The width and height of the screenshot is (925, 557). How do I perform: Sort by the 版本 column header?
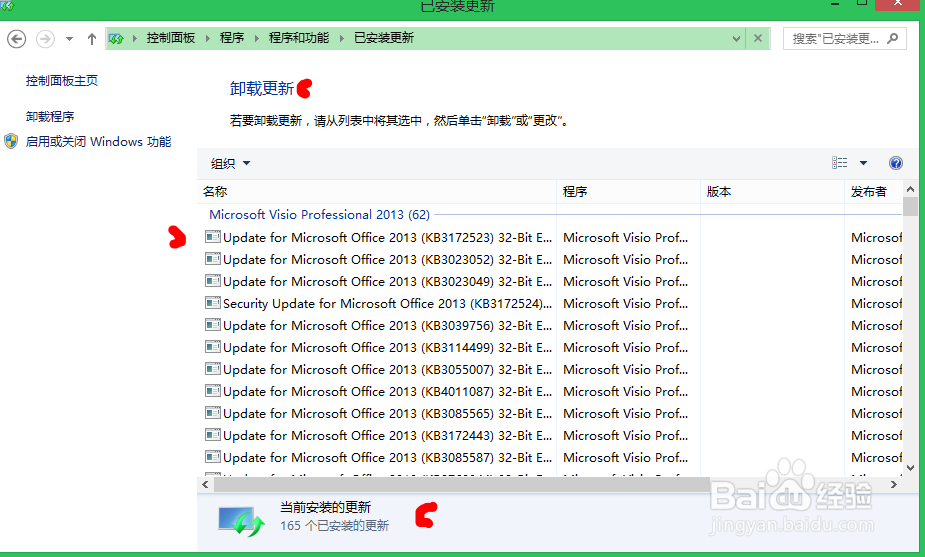(772, 192)
